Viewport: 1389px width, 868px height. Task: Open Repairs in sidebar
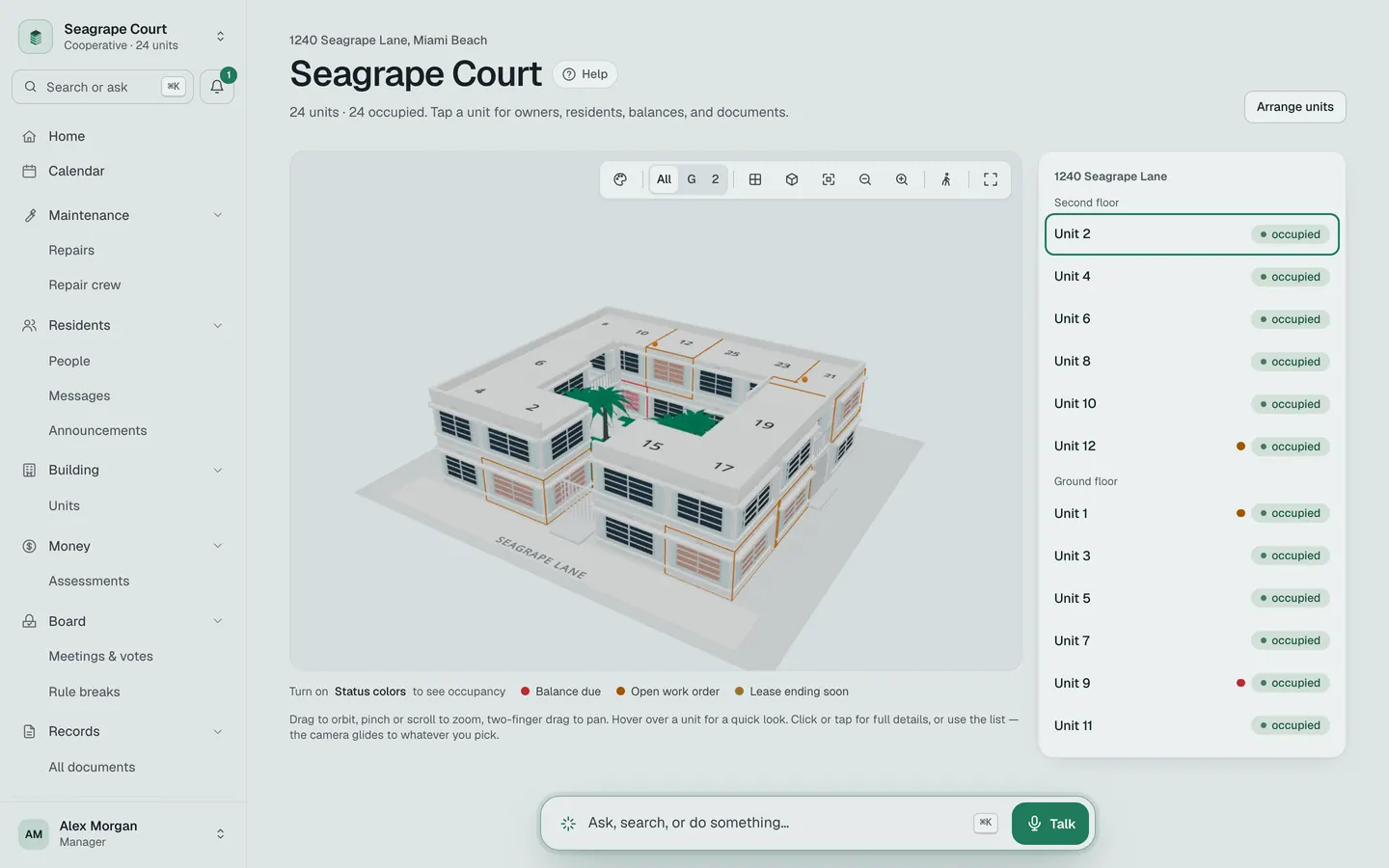pyautogui.click(x=71, y=251)
